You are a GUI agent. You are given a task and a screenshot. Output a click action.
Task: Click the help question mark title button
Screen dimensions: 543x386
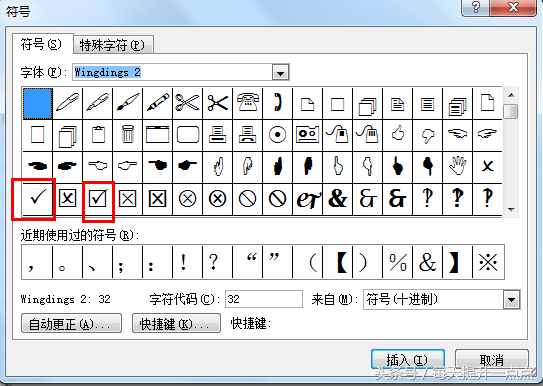[x=476, y=7]
